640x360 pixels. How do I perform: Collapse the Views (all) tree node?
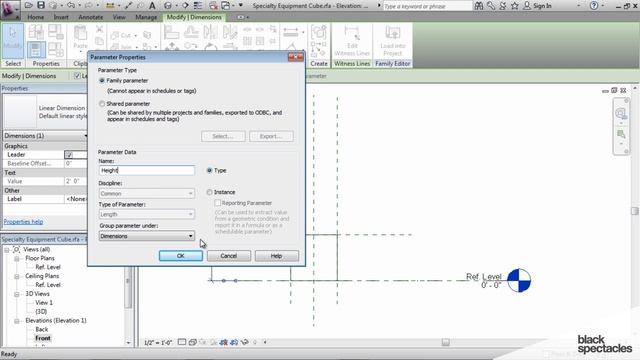pyautogui.click(x=7, y=250)
